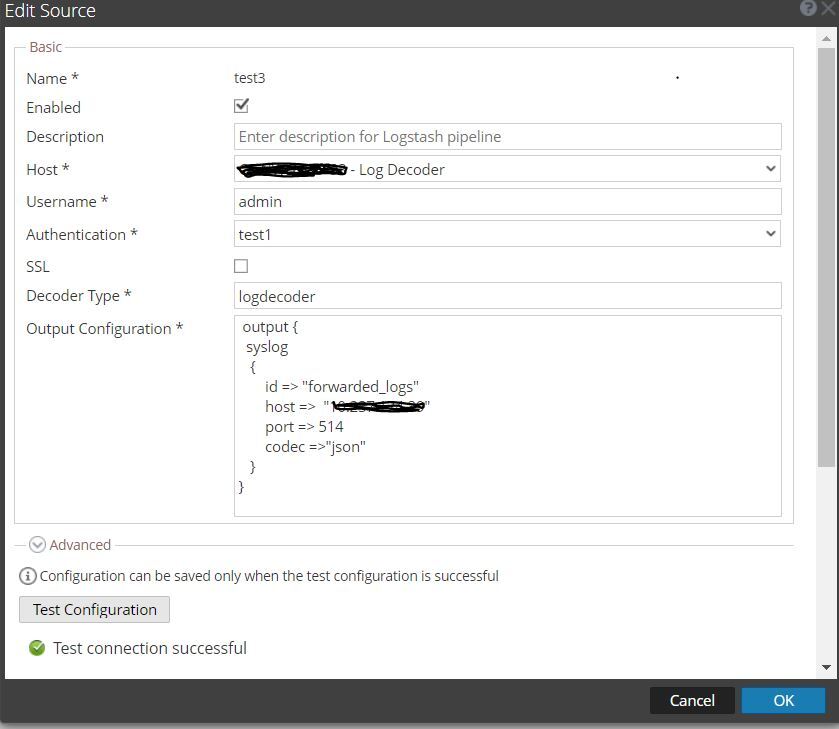Click the info icon beside the configuration note
839x729 pixels.
(x=28, y=576)
